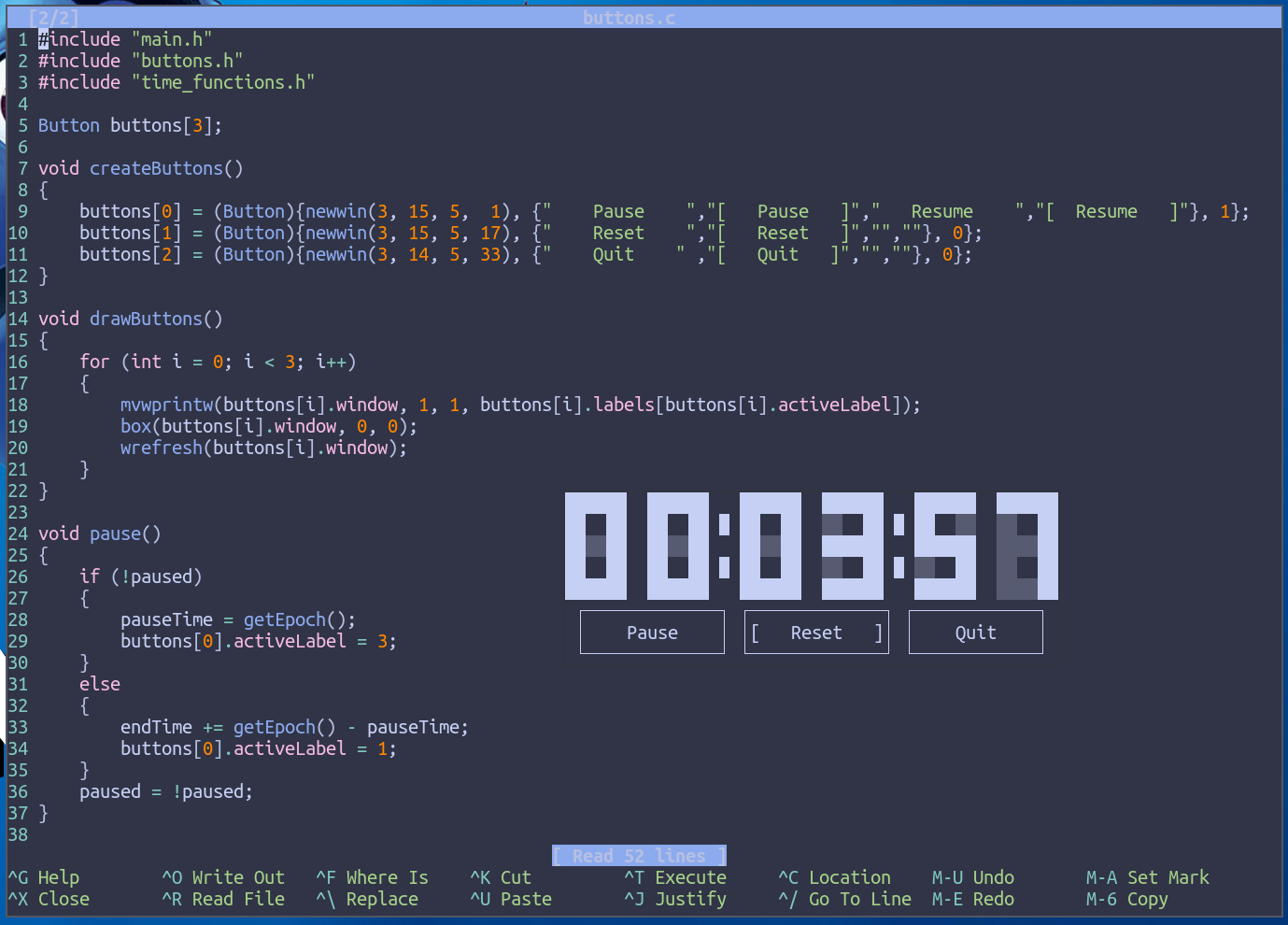Click the "endTime += getEpoch() - pauseTime;" statement
The width and height of the screenshot is (1288, 925).
click(x=294, y=727)
